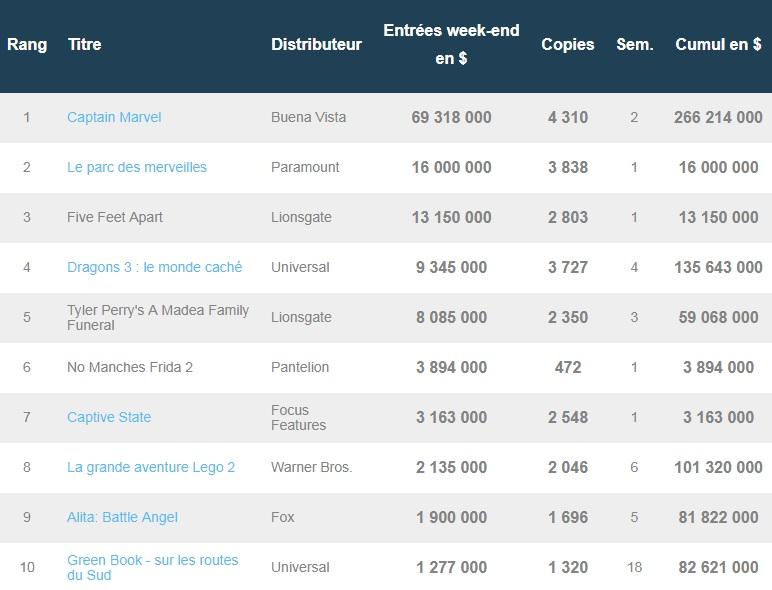Click the Focus Features distributor cell
772x590 pixels.
[298, 417]
